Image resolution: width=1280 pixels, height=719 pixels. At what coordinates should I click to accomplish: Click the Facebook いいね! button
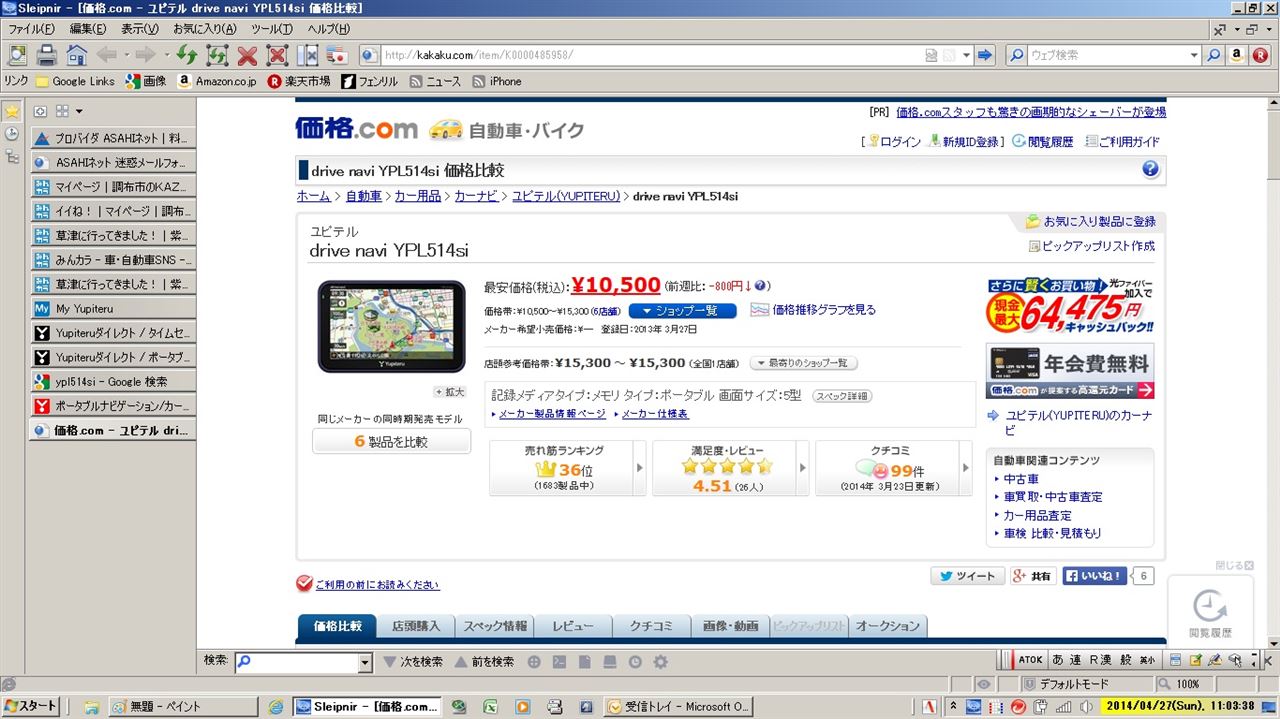pyautogui.click(x=1095, y=576)
